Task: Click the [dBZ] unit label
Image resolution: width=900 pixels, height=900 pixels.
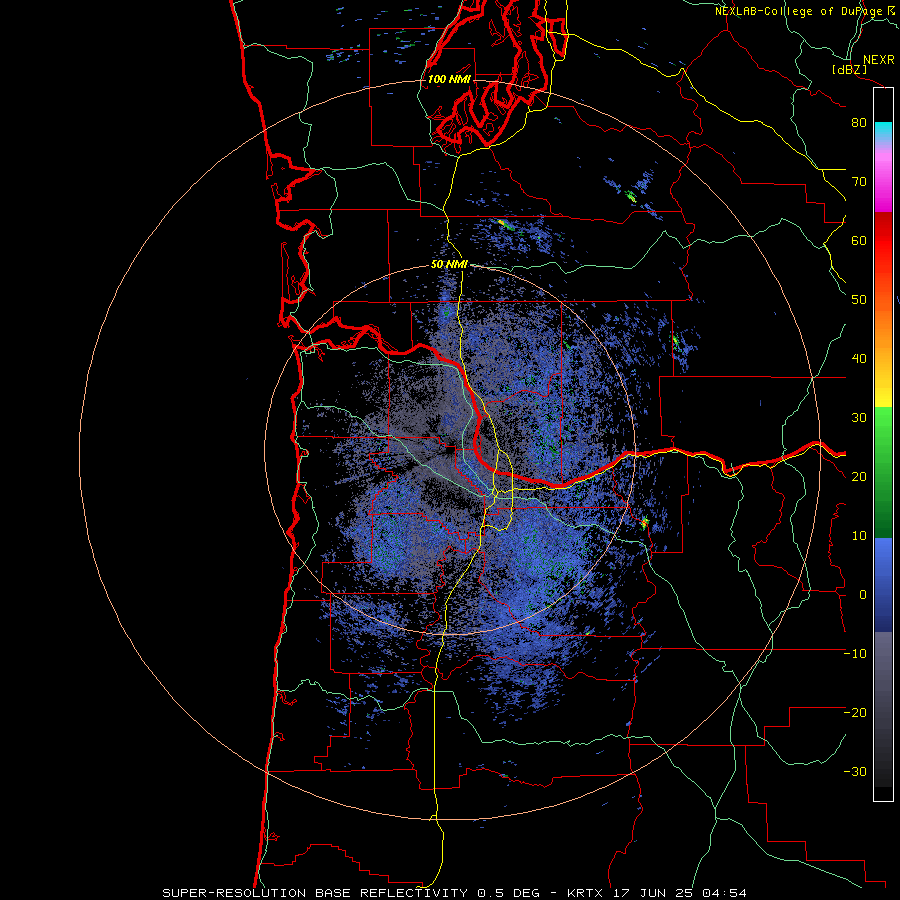Action: [849, 70]
